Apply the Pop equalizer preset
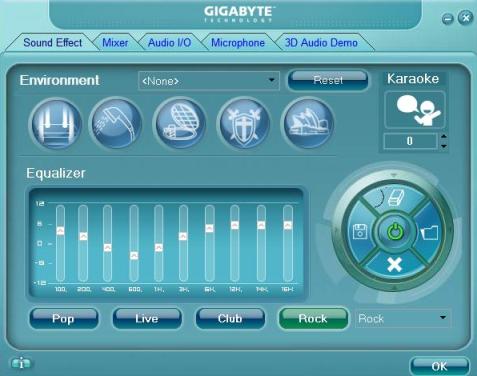Viewport: 477px width, 376px height. (63, 318)
